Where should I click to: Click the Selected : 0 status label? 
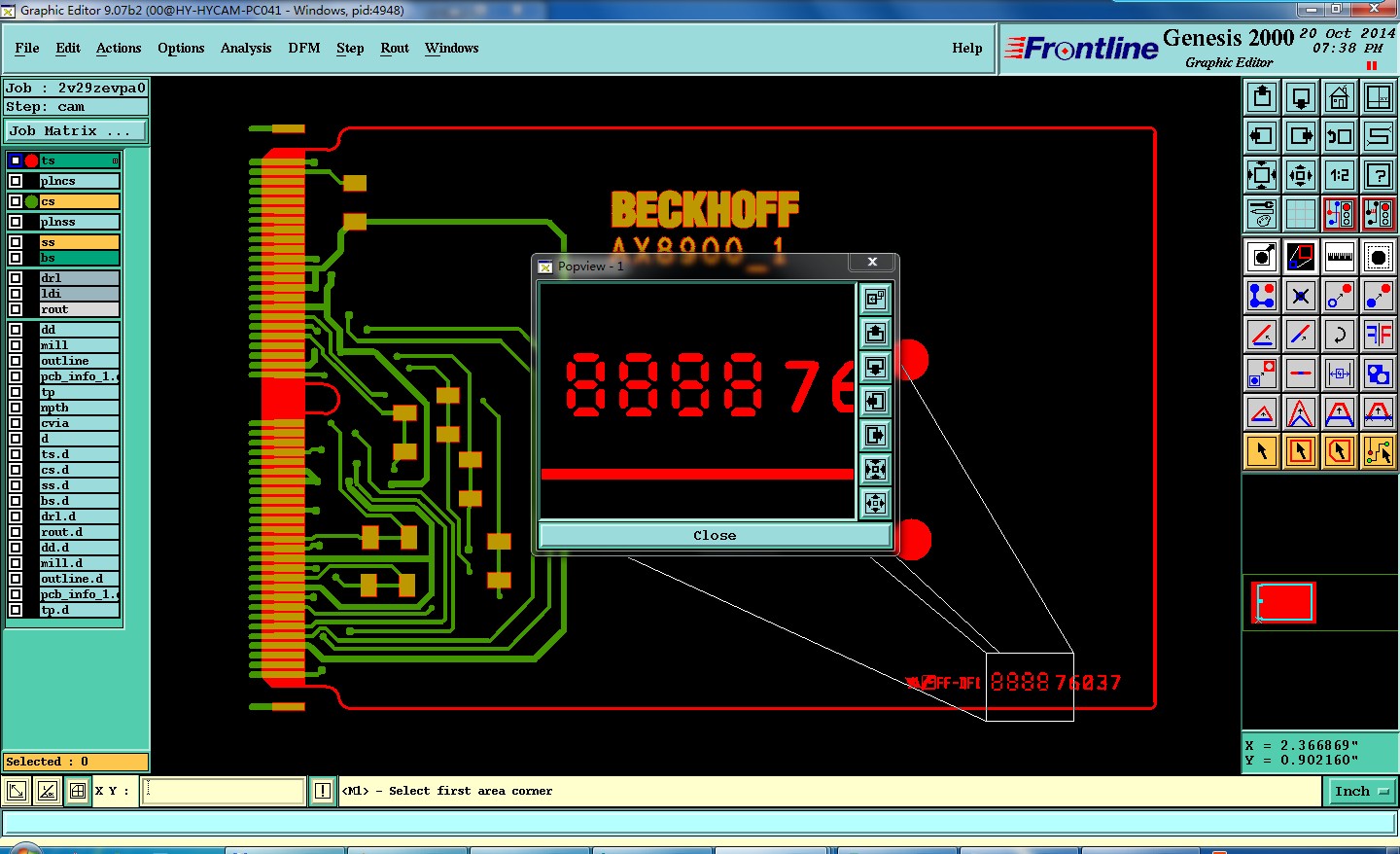pos(77,762)
